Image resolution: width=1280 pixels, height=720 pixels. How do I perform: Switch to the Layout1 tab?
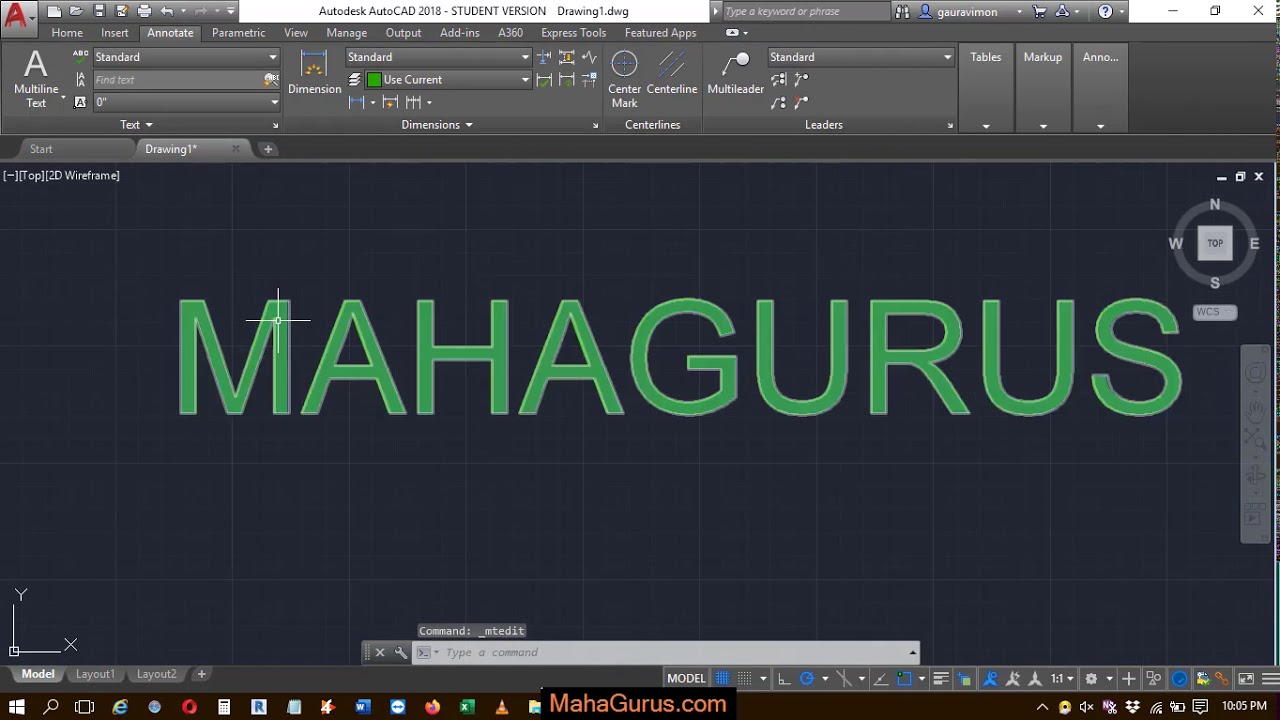[95, 674]
